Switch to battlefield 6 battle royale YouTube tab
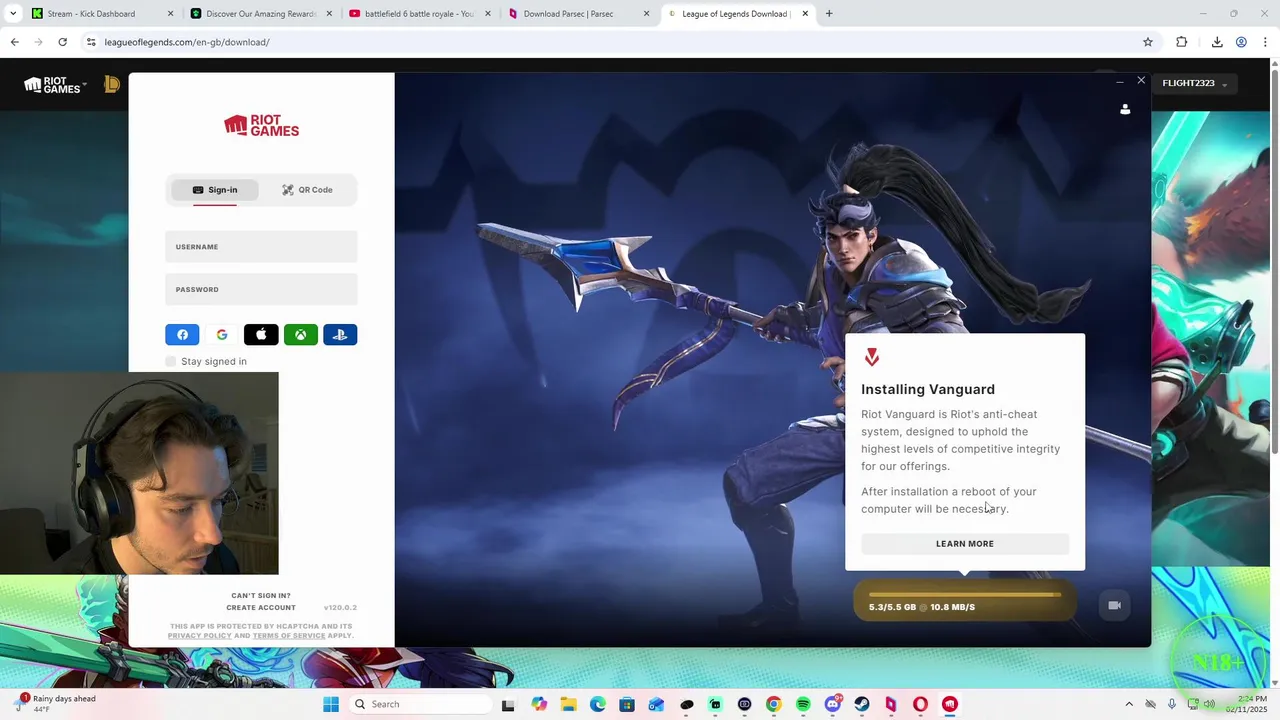This screenshot has width=1280, height=720. click(x=419, y=14)
